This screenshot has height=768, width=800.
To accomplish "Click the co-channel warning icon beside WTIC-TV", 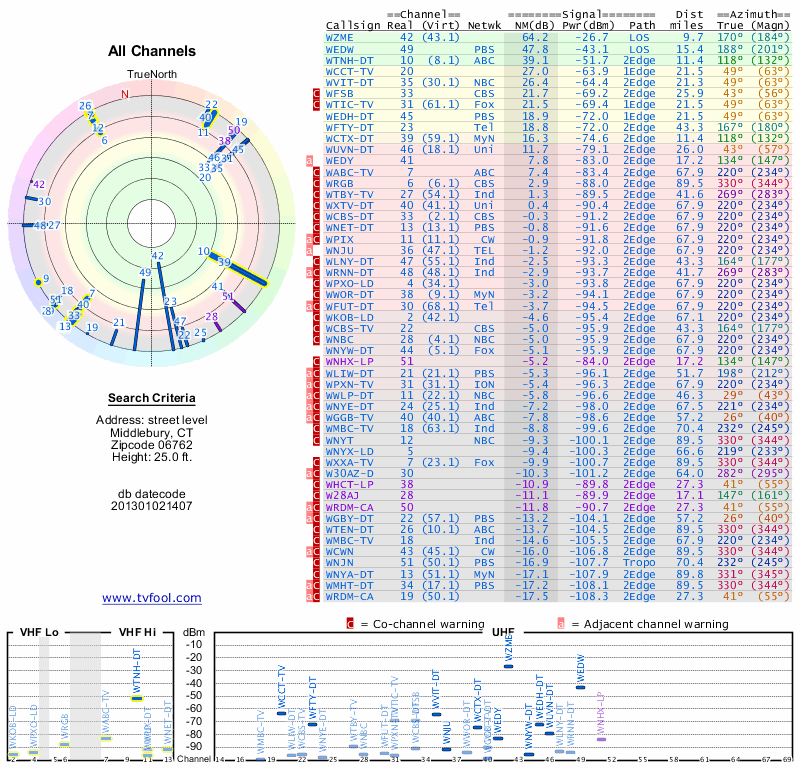I will tap(316, 105).
